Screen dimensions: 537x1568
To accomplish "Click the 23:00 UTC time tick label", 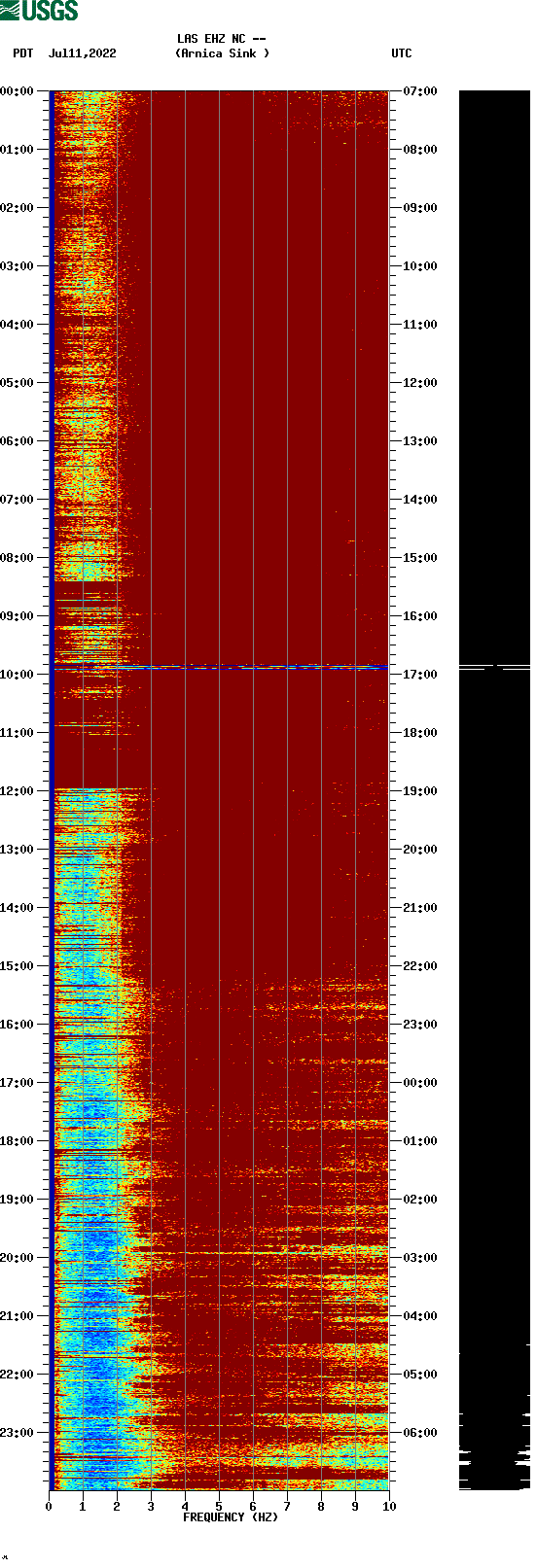I will [x=420, y=1025].
